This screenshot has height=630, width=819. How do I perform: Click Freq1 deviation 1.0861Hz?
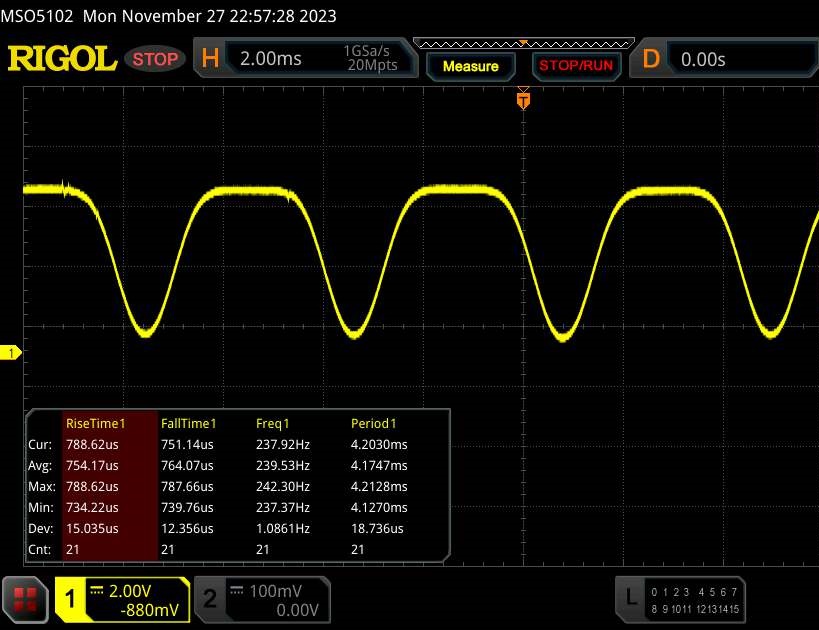[283, 528]
